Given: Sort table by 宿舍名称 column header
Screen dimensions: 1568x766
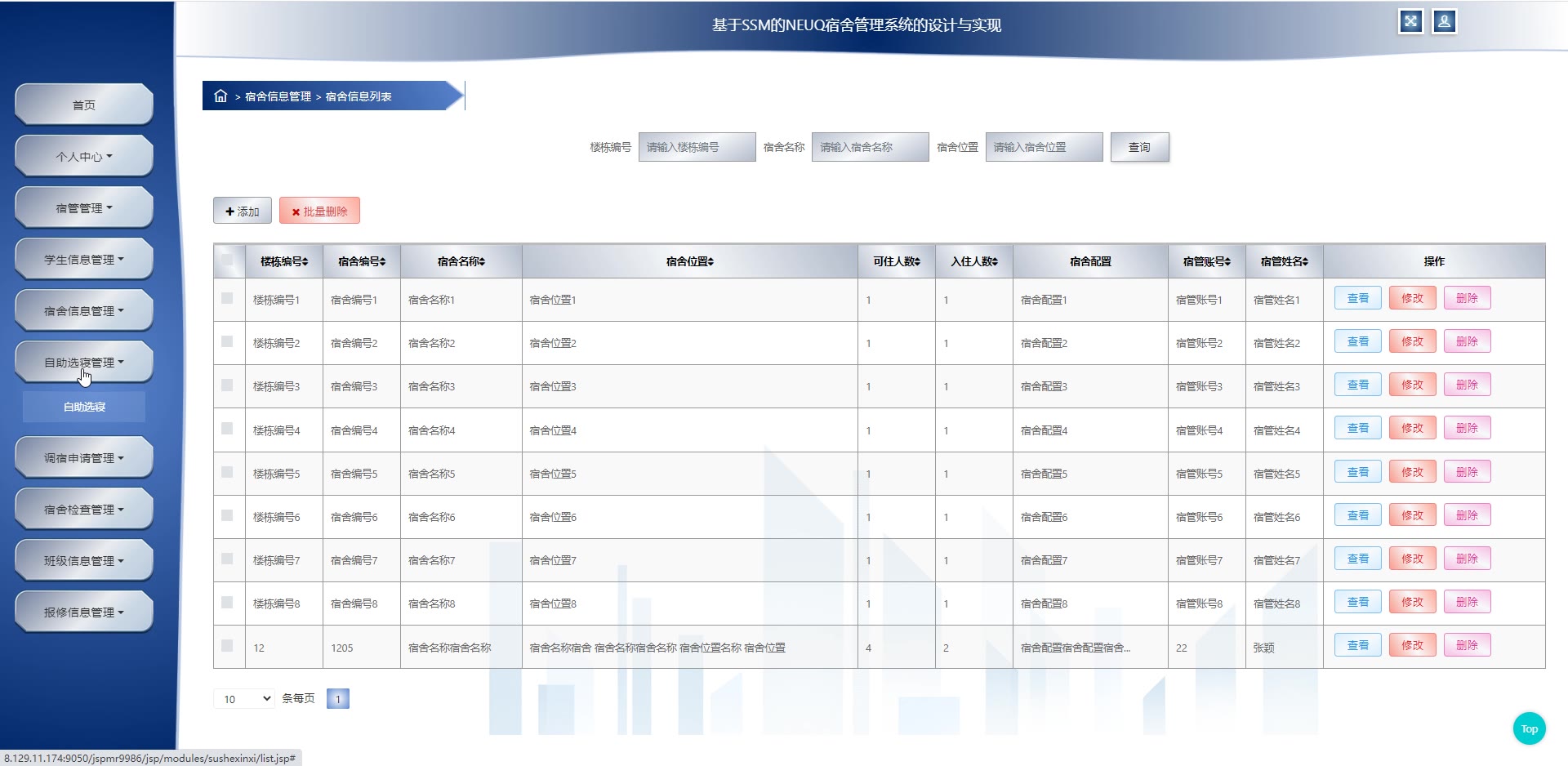Looking at the screenshot, I should tap(461, 261).
